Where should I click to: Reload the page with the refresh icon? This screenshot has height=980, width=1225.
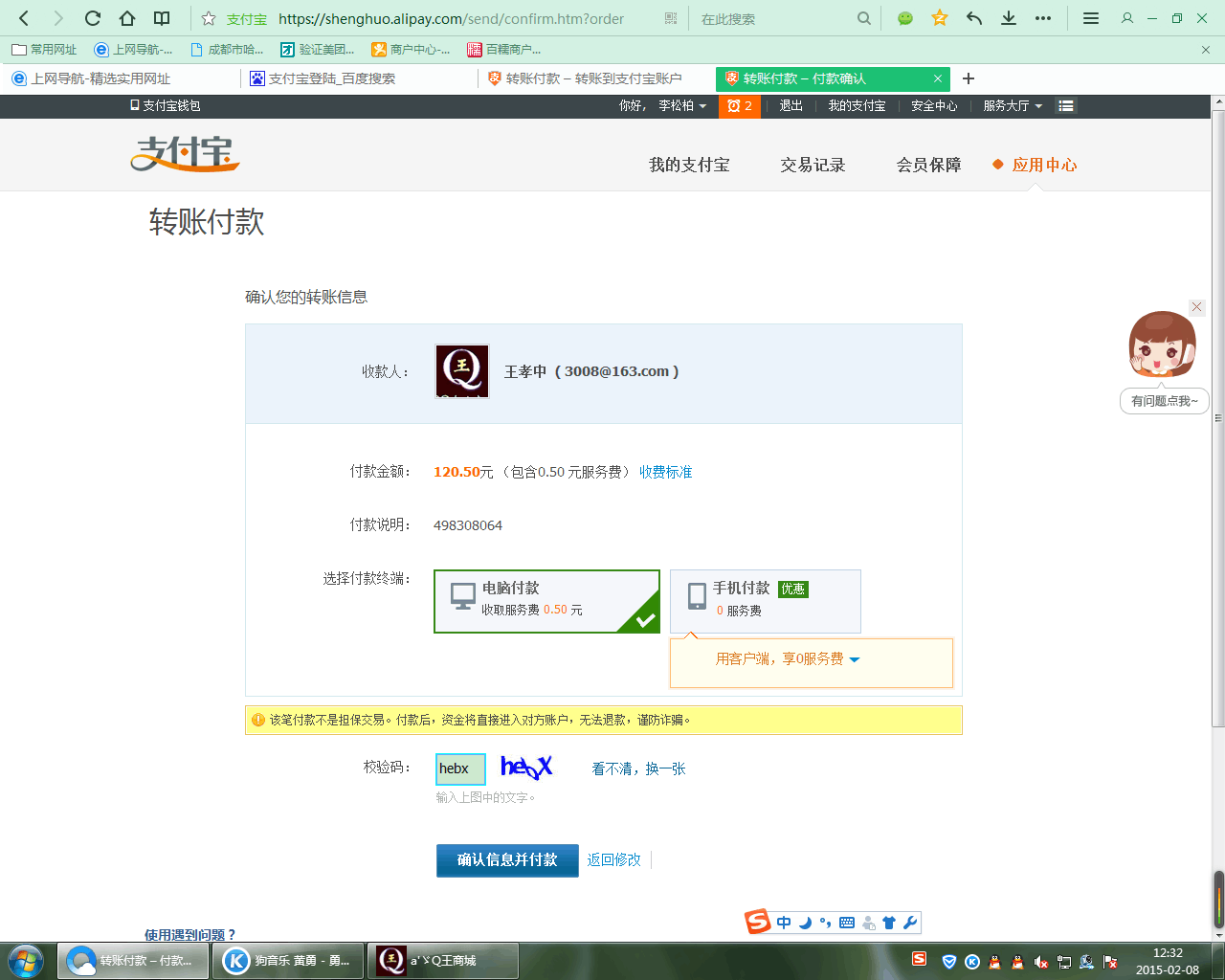coord(93,18)
